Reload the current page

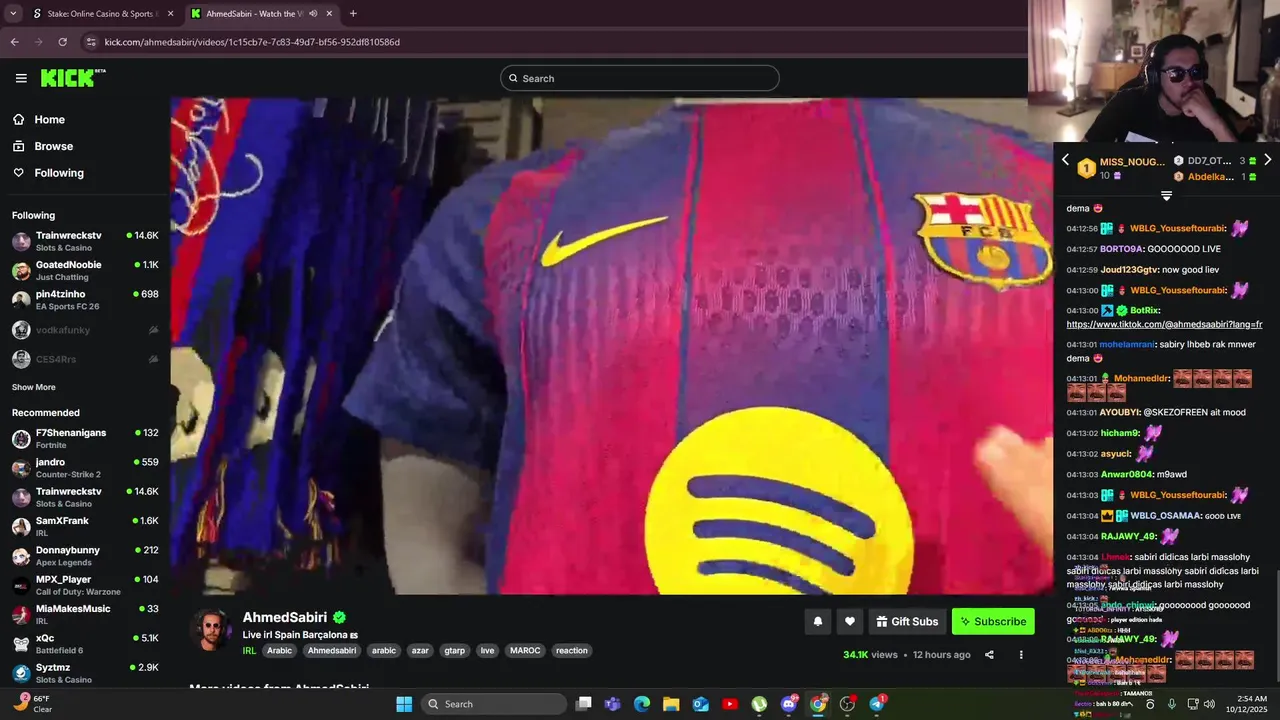[62, 42]
